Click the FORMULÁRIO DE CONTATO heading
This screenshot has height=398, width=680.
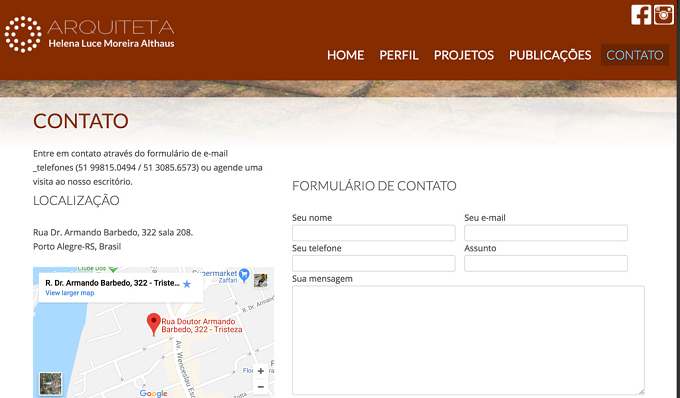click(374, 186)
